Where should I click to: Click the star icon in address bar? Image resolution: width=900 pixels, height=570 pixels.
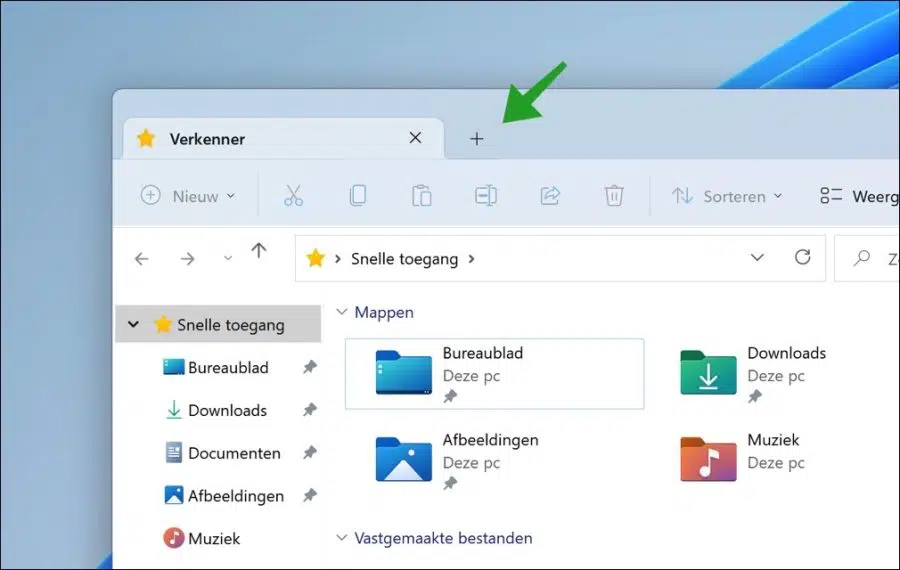point(316,258)
